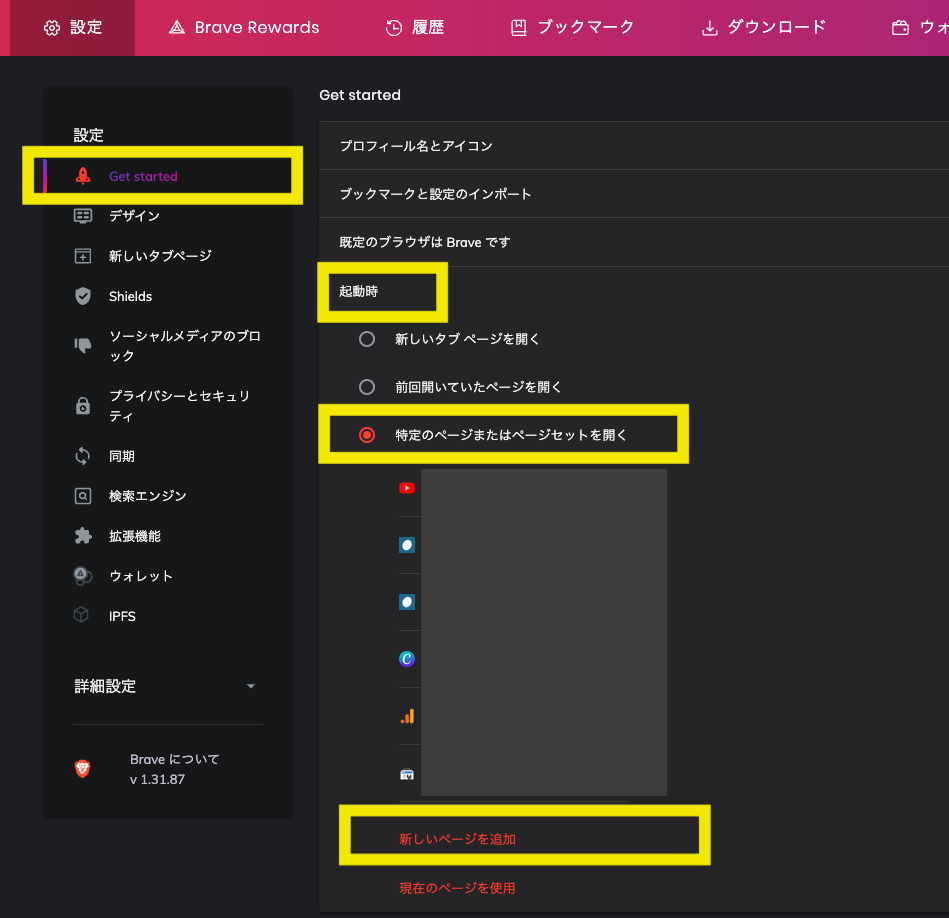949x918 pixels.
Task: Click the download arrow icon
Action: 709,28
